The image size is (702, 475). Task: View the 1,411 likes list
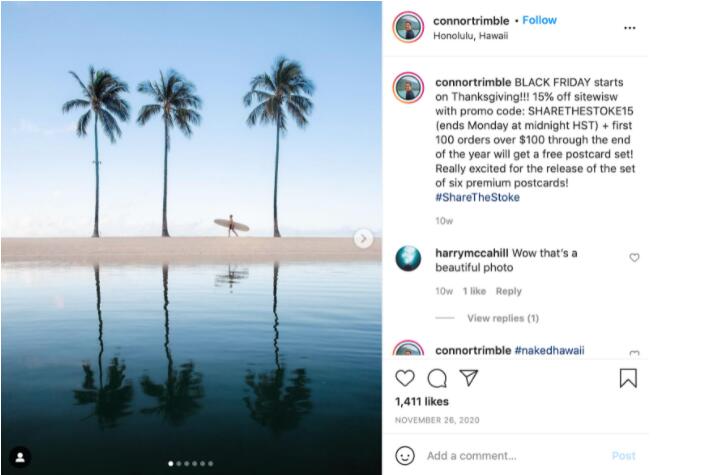tap(420, 401)
